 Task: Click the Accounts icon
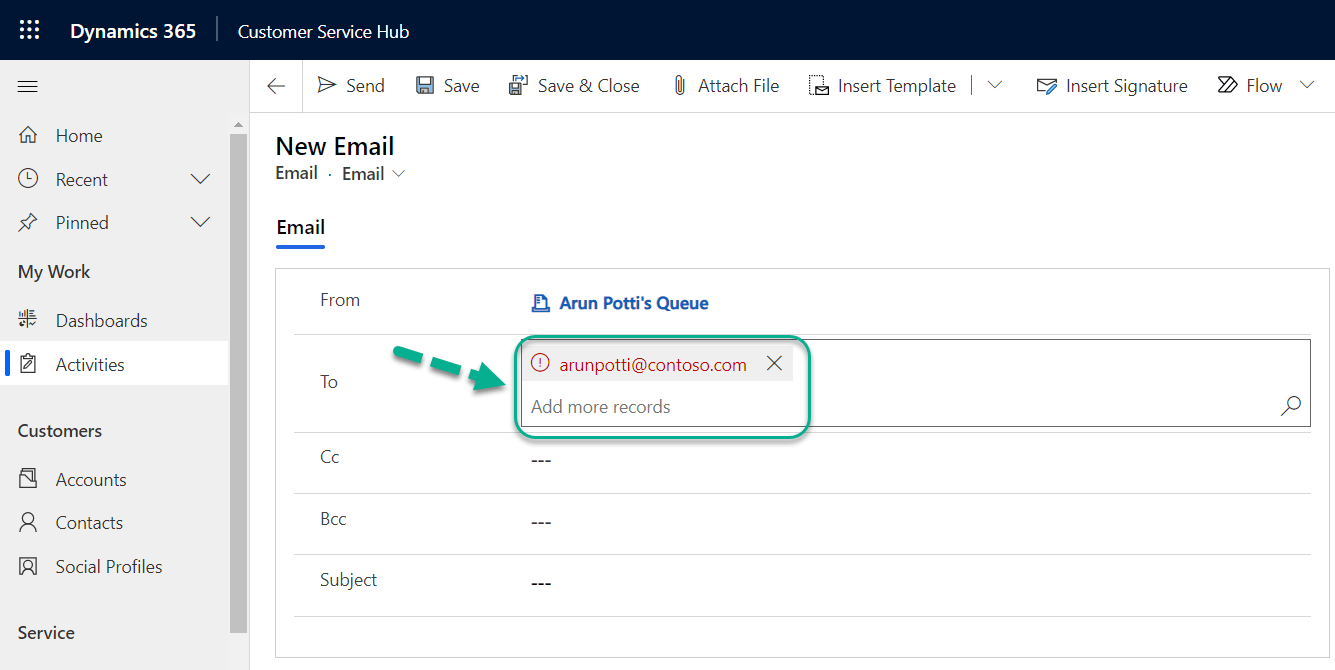(x=28, y=479)
